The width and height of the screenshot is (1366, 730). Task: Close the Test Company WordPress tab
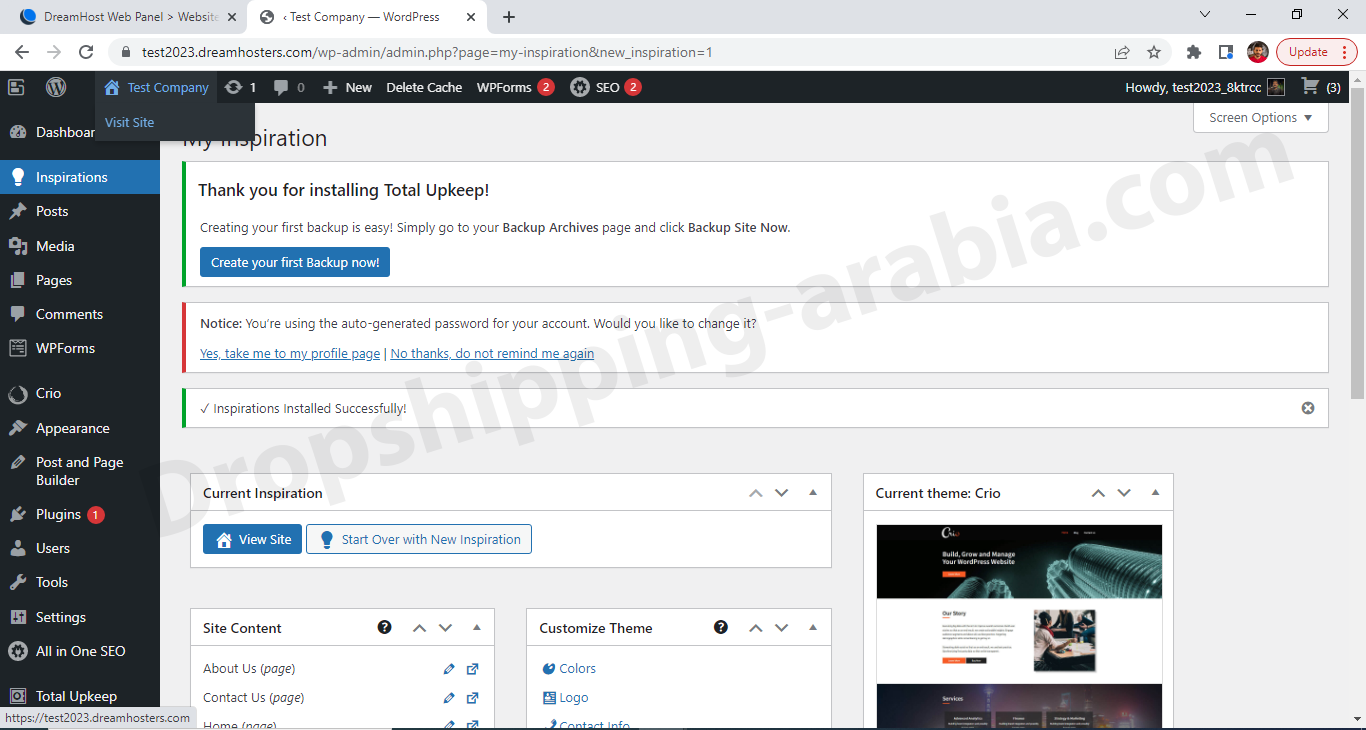click(x=471, y=17)
